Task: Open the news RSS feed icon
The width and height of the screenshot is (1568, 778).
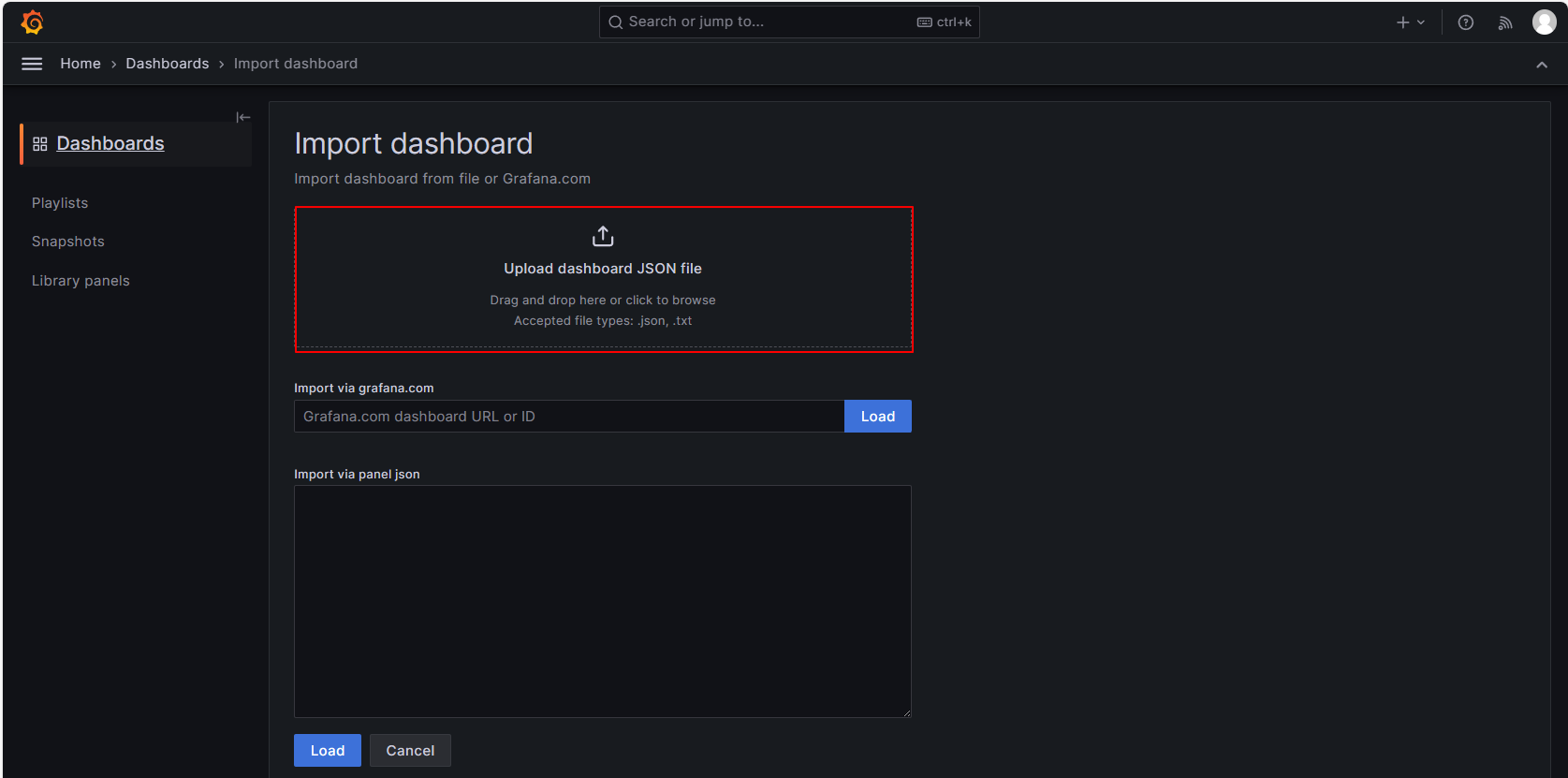Action: point(1505,22)
